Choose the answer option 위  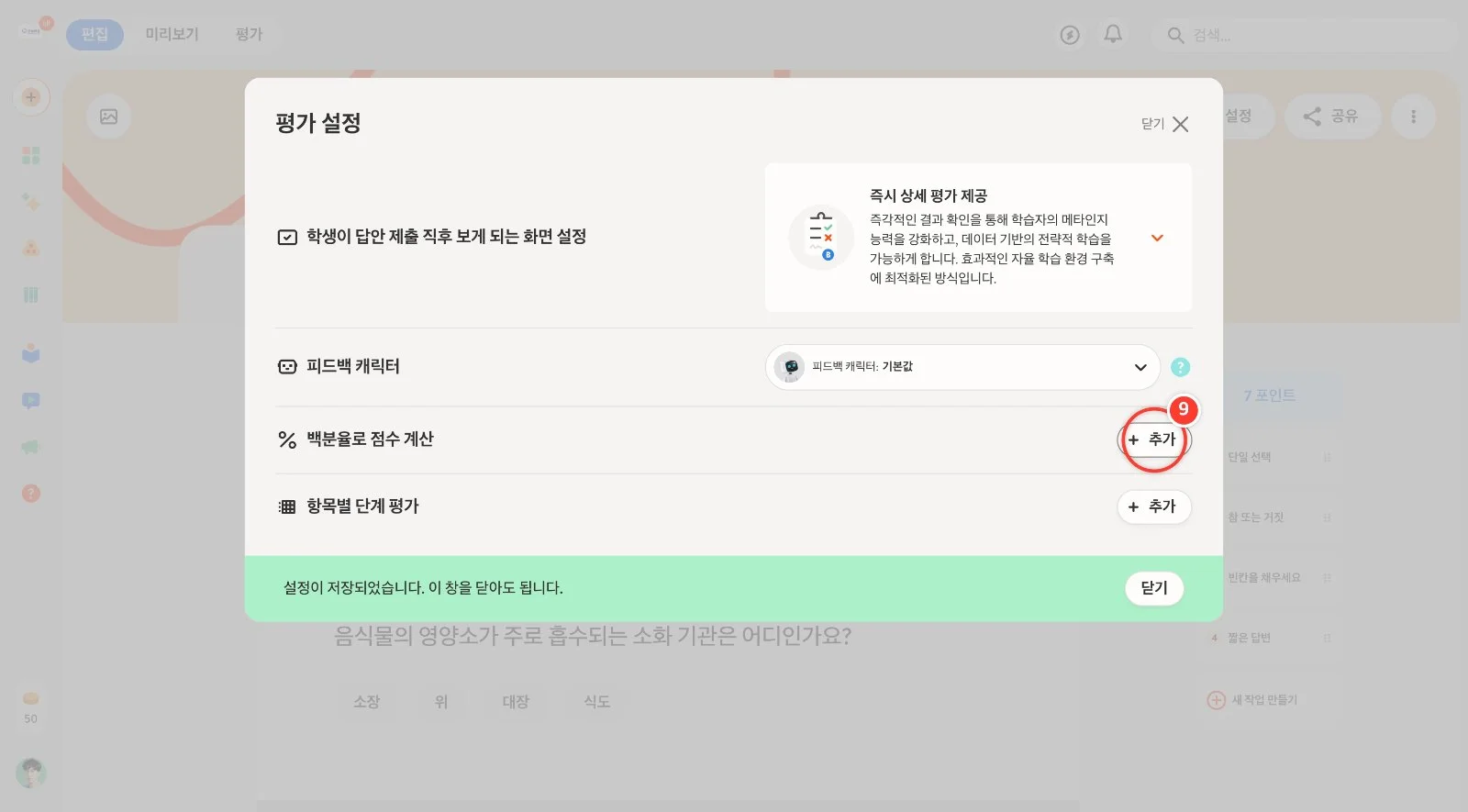pyautogui.click(x=441, y=702)
